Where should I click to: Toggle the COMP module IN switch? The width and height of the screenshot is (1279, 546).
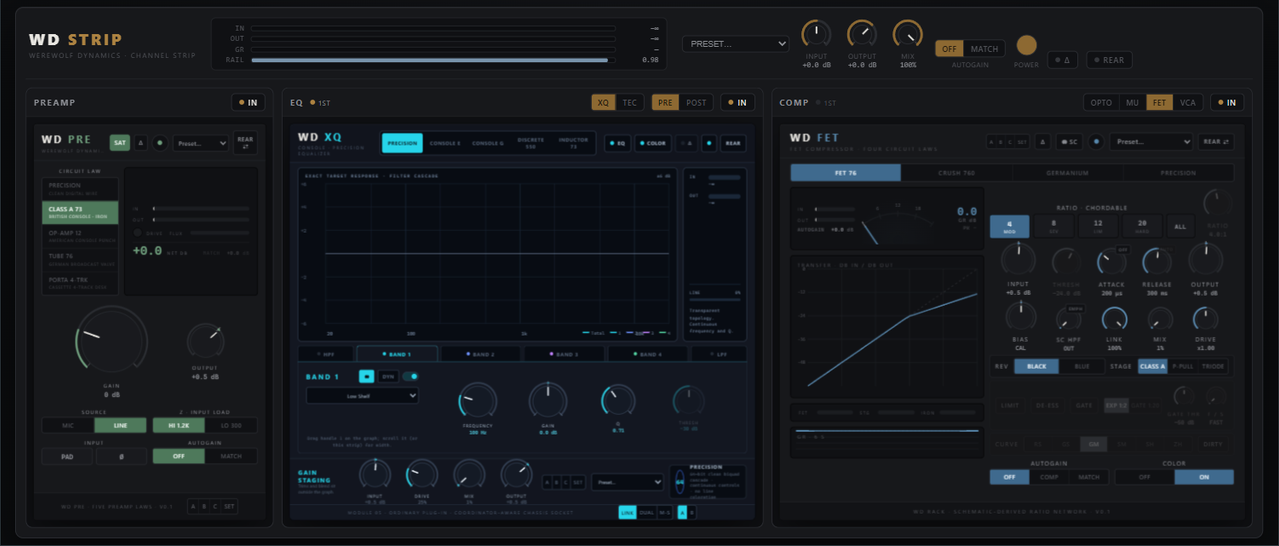[1227, 102]
